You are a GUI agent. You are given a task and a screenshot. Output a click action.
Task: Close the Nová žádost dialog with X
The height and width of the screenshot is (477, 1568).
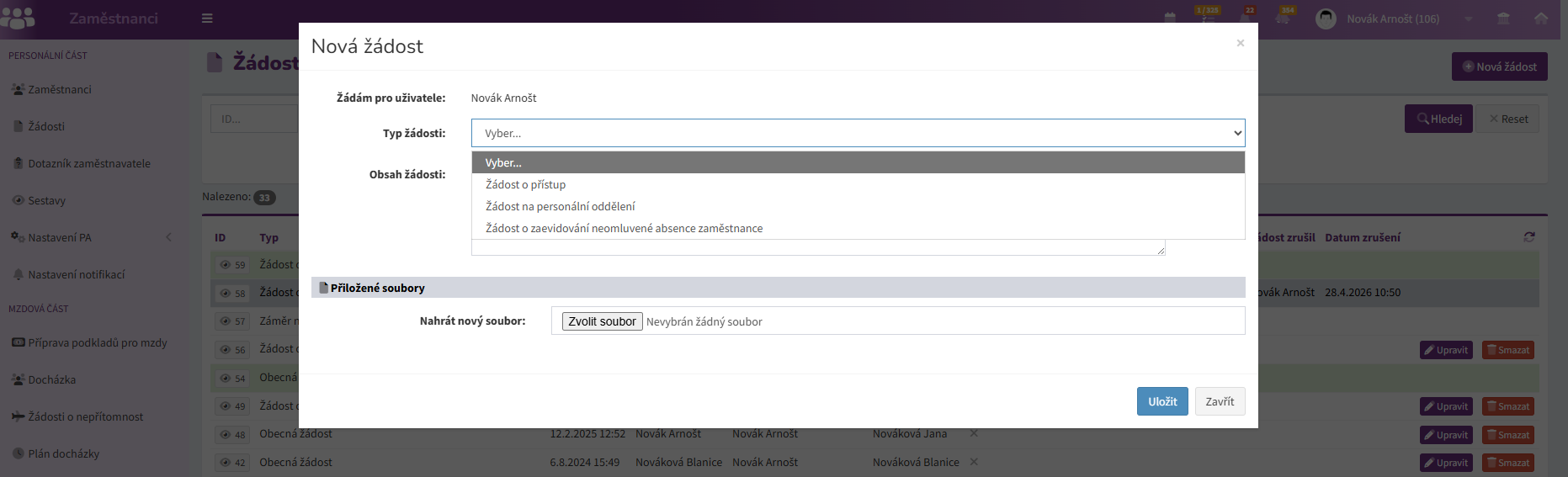(1240, 43)
